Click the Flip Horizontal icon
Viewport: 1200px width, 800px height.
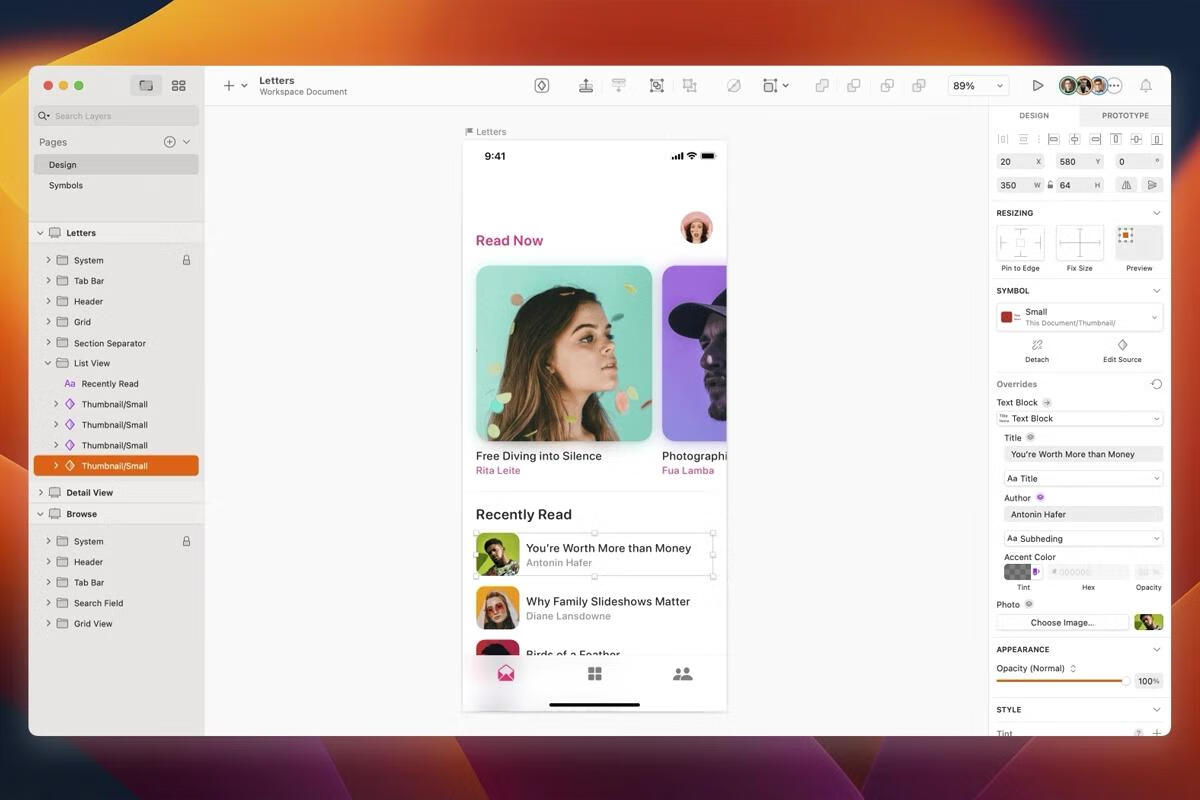point(1125,184)
